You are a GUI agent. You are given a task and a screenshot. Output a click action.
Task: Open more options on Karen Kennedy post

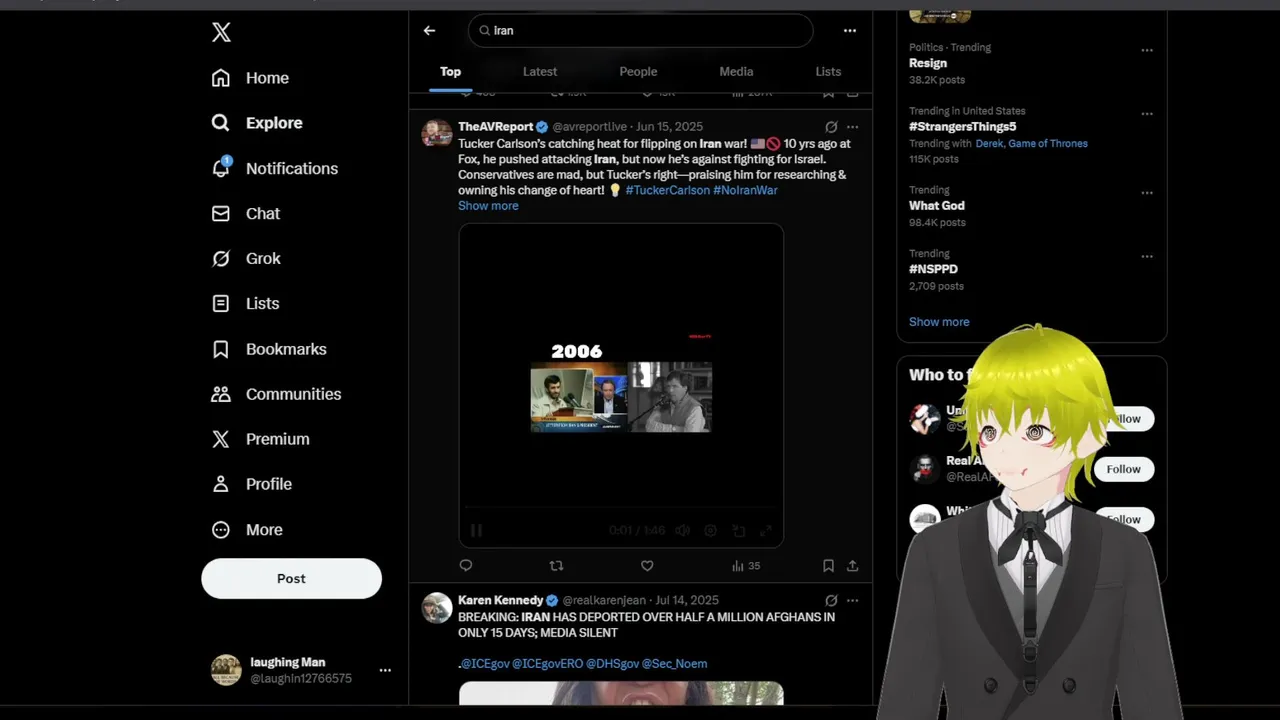coord(852,601)
